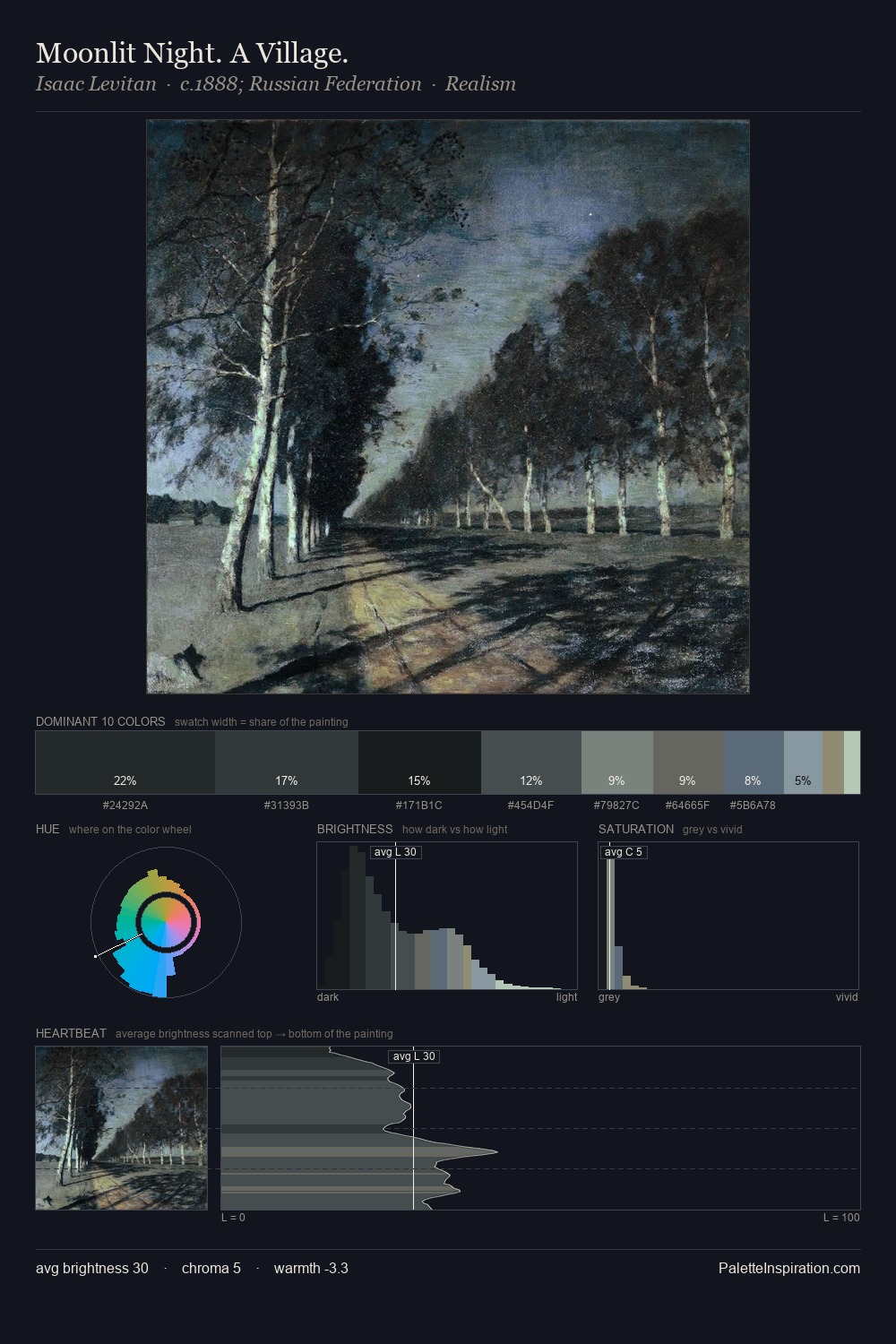Click the 'L = 0' axis label
This screenshot has width=896, height=1344.
[233, 1218]
